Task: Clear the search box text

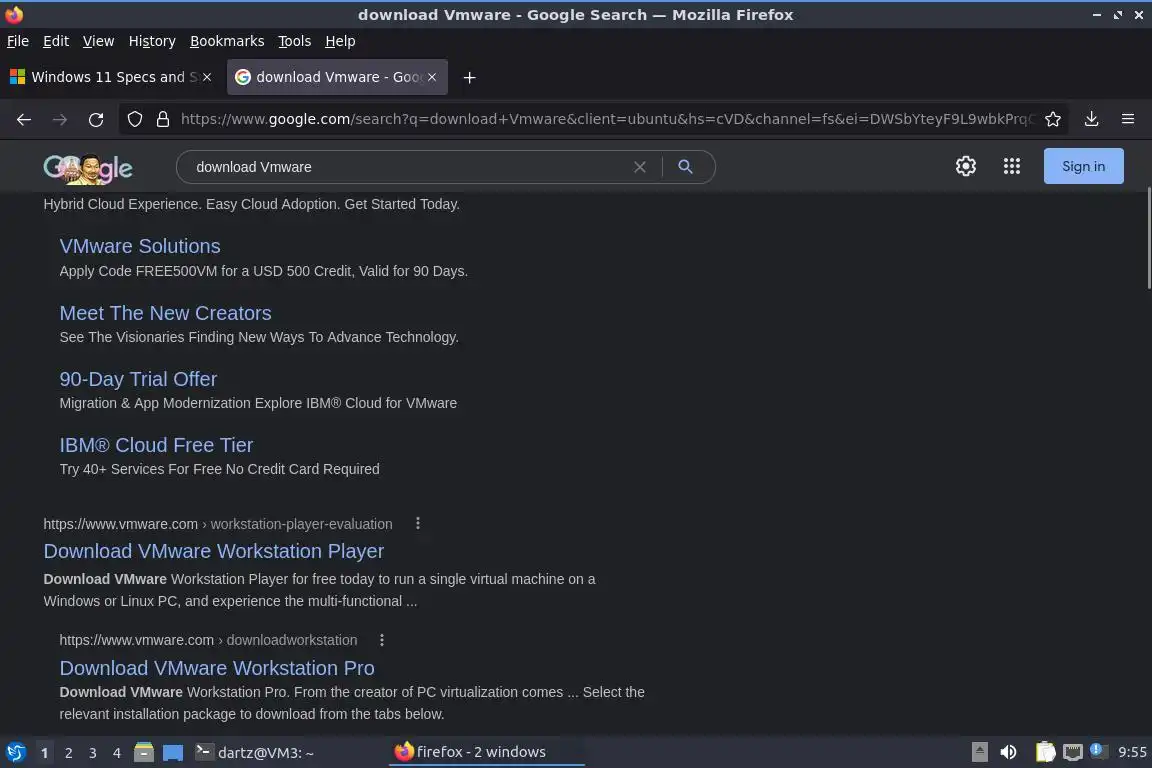Action: coord(640,167)
